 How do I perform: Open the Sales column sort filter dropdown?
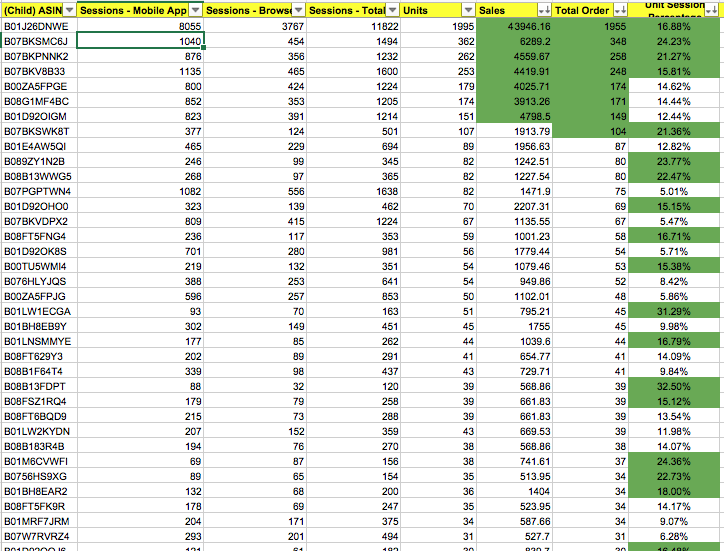(x=544, y=10)
